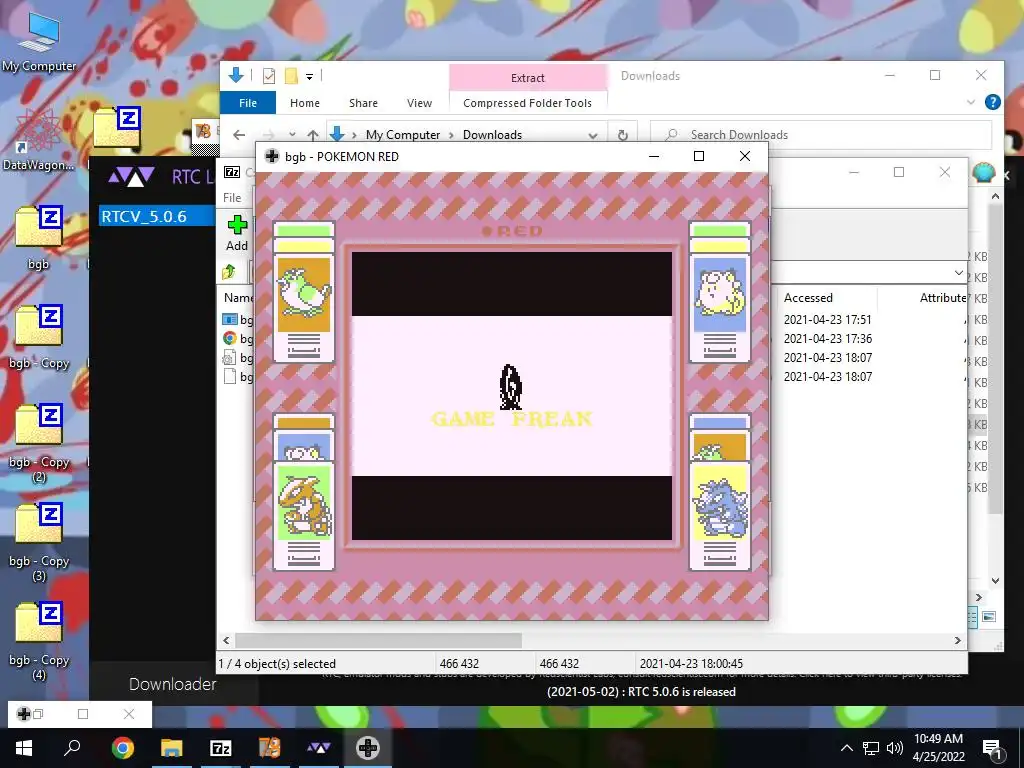Click the My Computer breadcrumb in the address bar
This screenshot has width=1024, height=768.
coord(402,135)
